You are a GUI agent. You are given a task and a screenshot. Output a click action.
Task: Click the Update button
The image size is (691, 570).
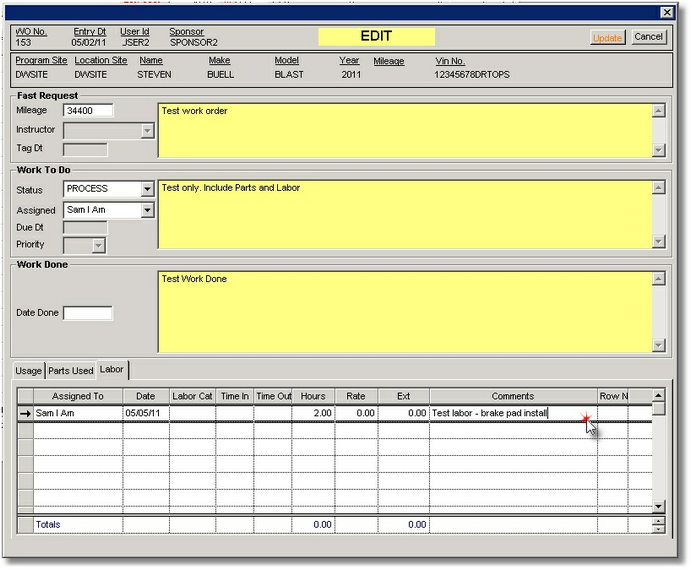607,37
